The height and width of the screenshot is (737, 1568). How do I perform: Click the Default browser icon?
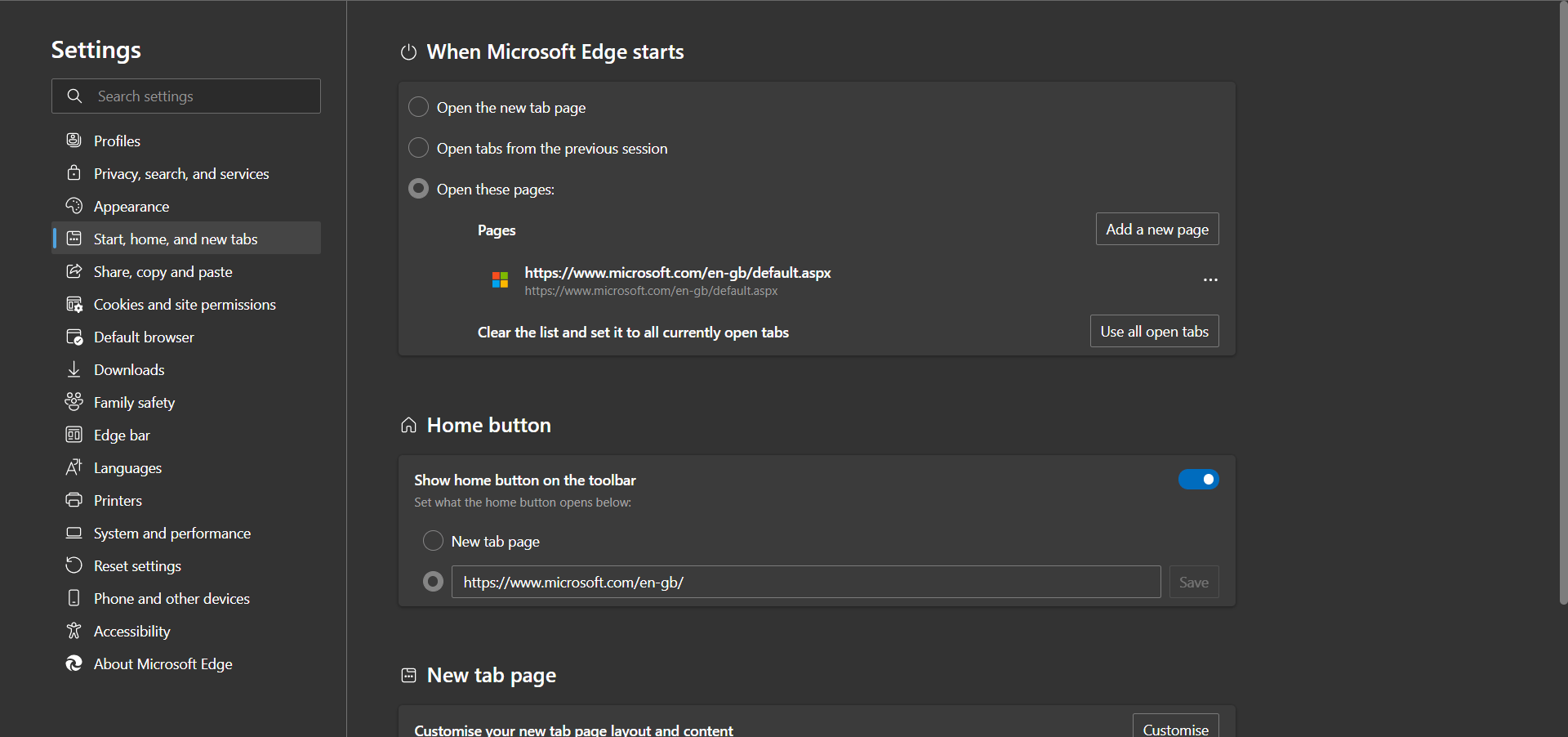(74, 337)
